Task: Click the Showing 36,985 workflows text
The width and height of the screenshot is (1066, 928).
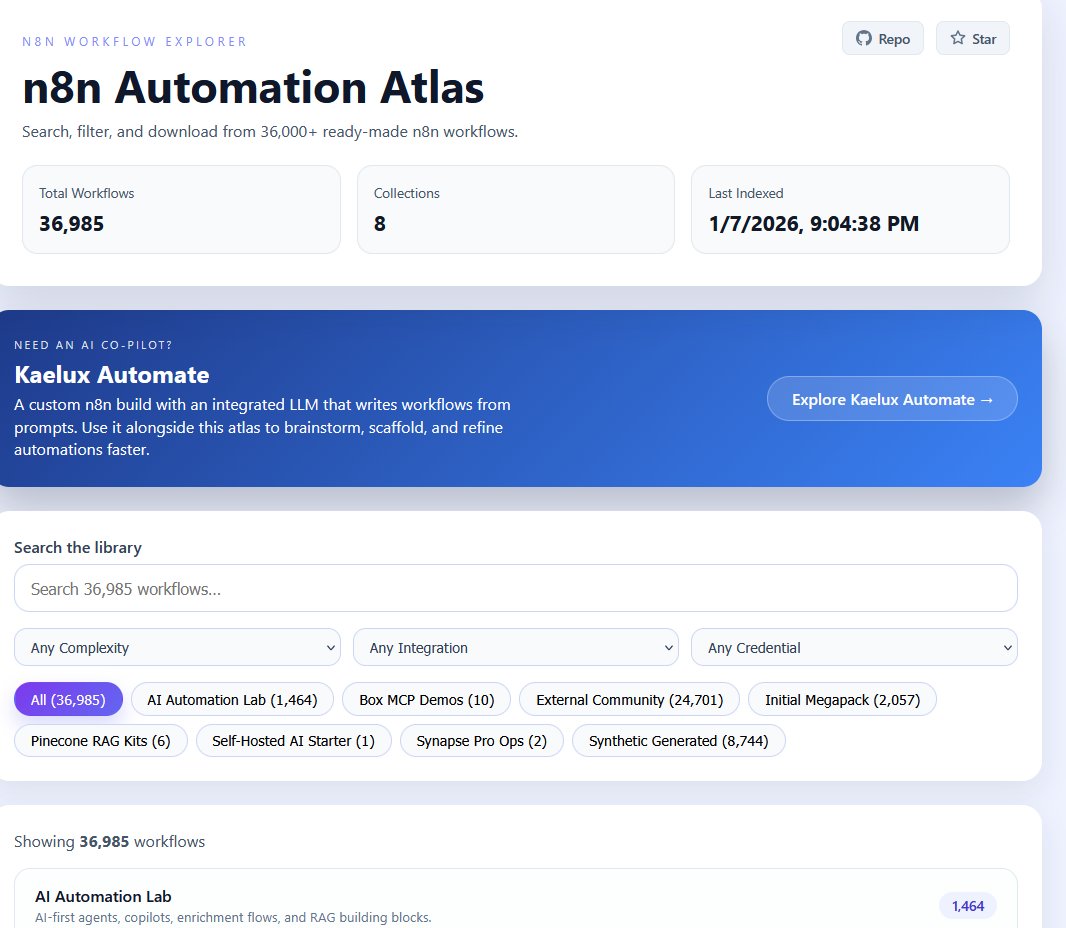Action: 109,842
